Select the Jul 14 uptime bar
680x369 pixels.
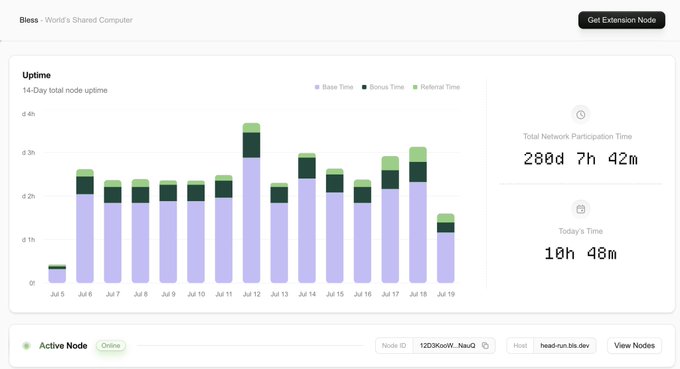307,218
